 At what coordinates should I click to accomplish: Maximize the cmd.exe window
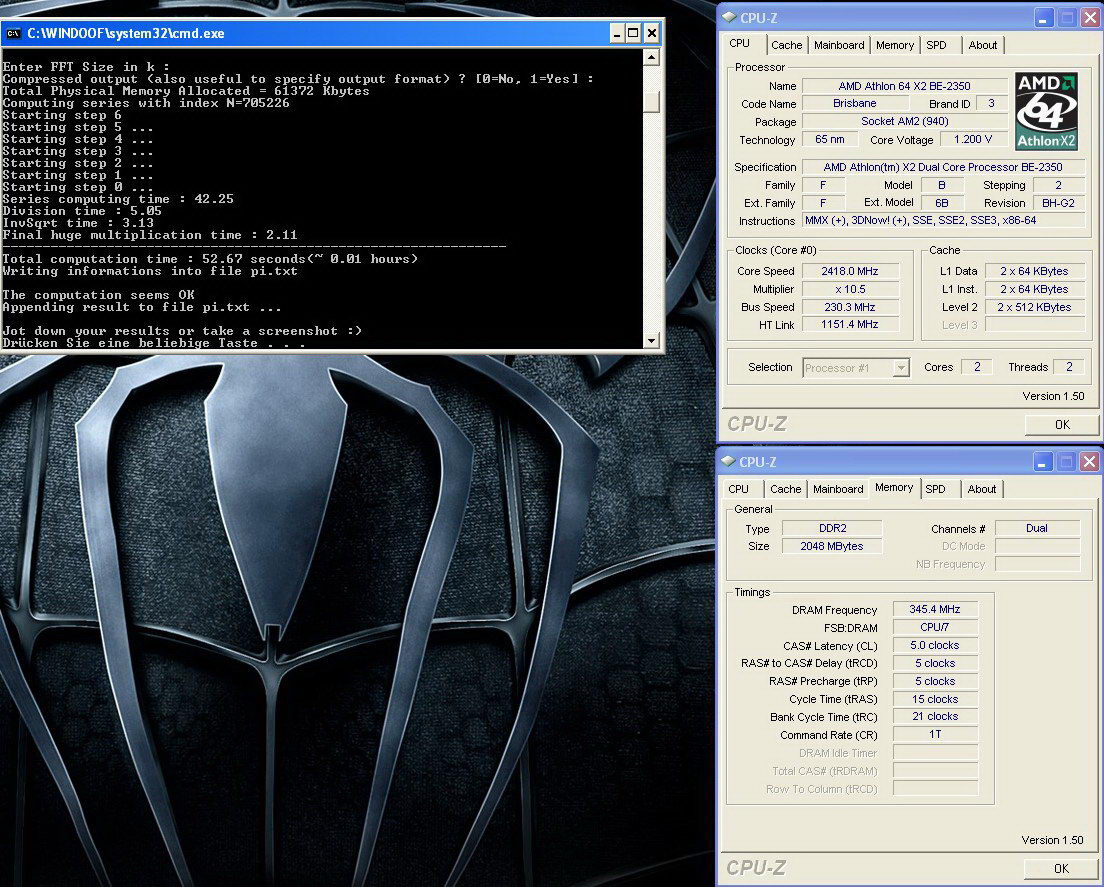click(634, 33)
